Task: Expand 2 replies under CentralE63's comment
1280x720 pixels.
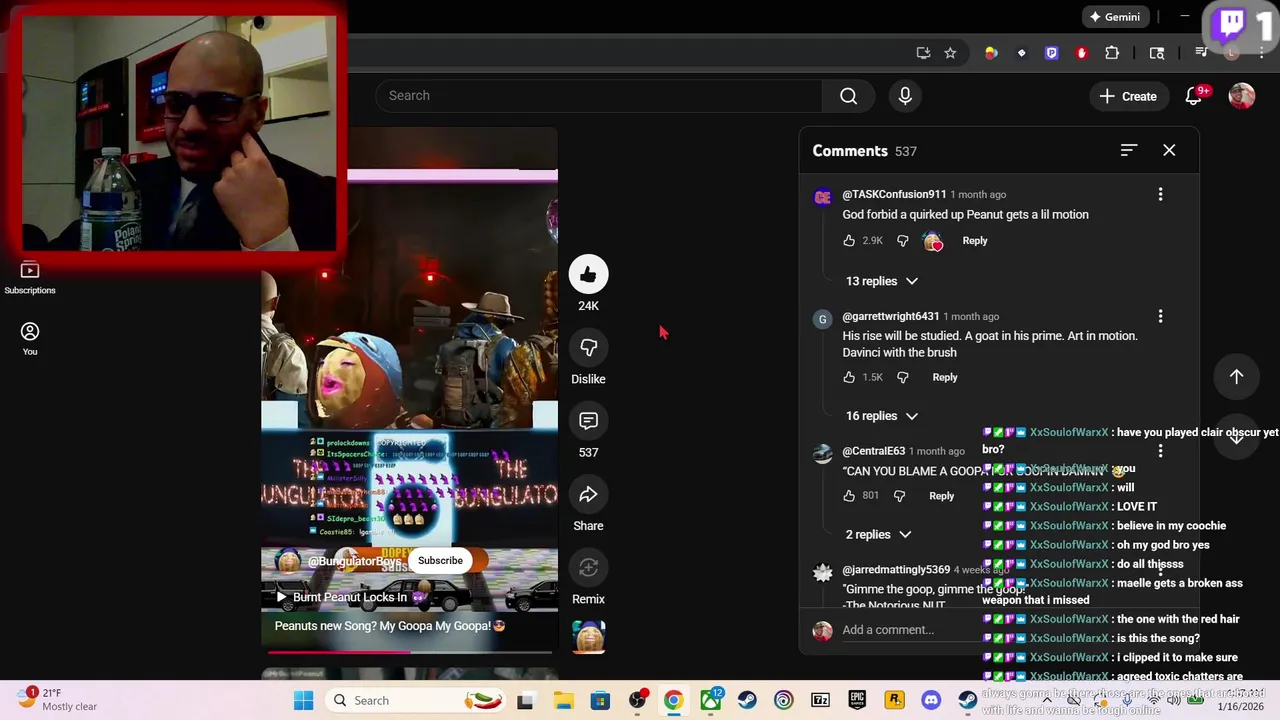Action: (x=878, y=535)
